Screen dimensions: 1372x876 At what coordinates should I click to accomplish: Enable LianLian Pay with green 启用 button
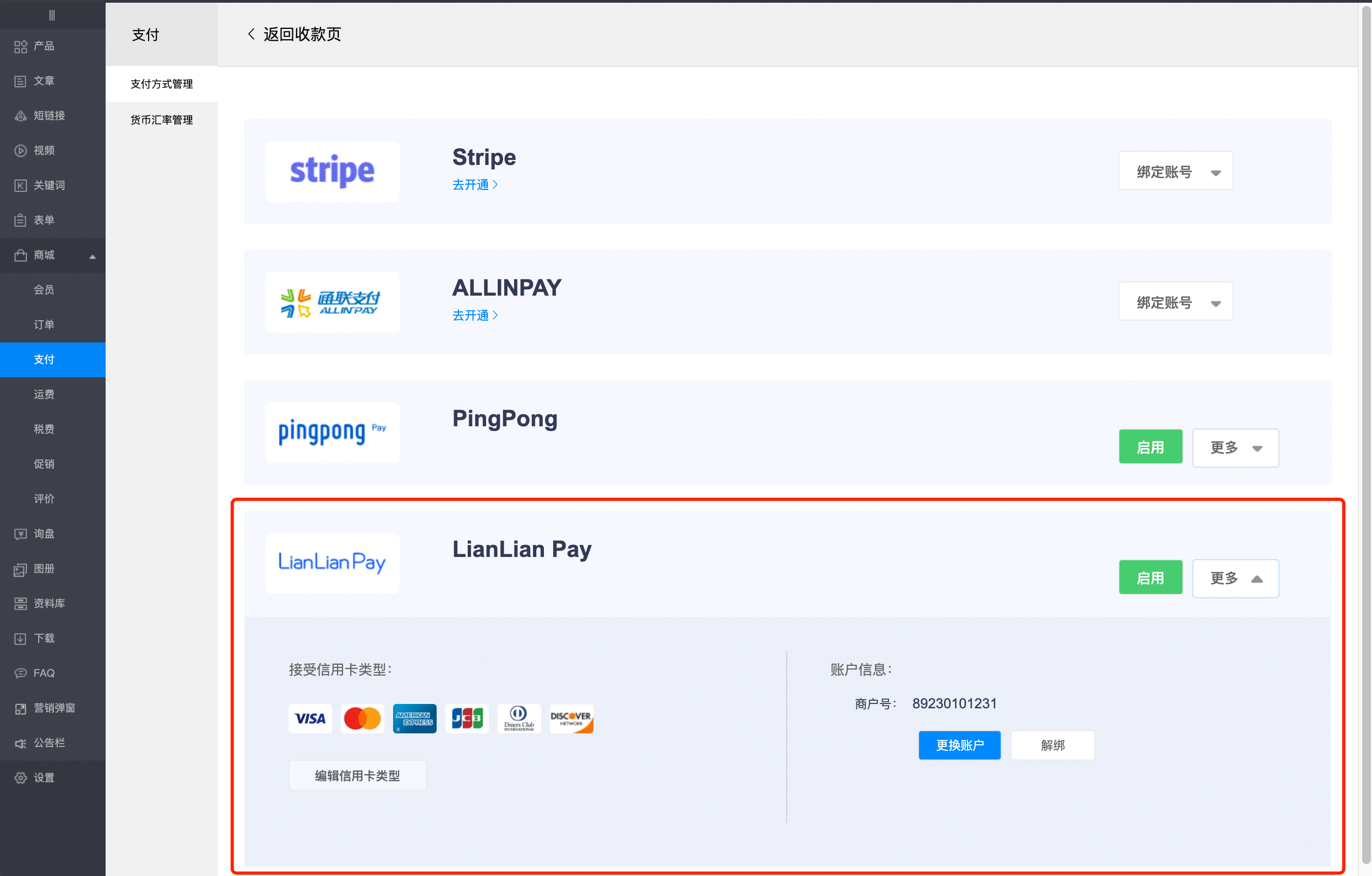coord(1150,577)
